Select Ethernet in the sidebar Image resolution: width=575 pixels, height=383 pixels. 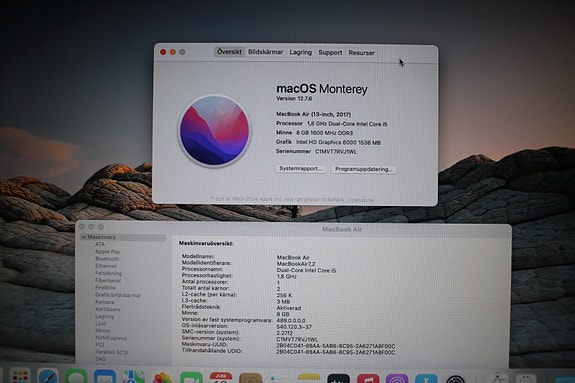pyautogui.click(x=106, y=266)
